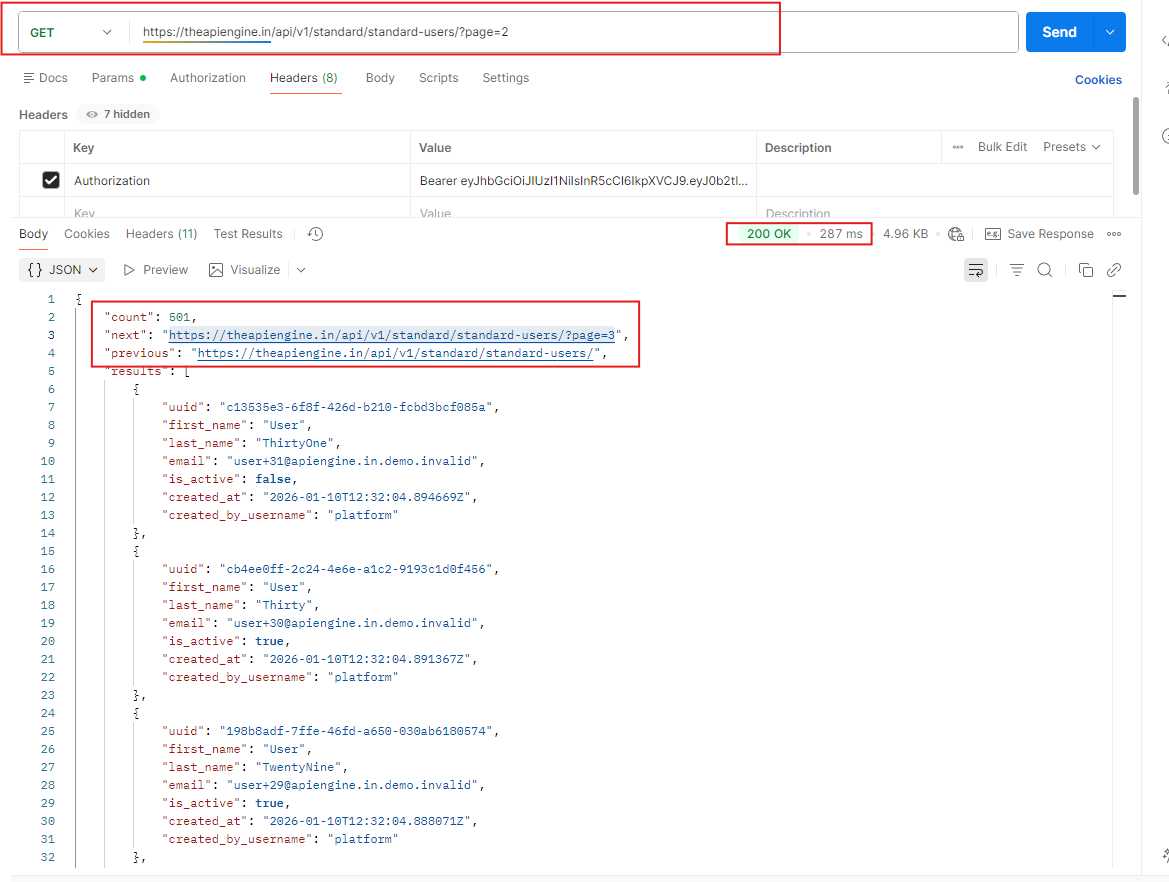Switch to the Authorization tab

pyautogui.click(x=207, y=78)
